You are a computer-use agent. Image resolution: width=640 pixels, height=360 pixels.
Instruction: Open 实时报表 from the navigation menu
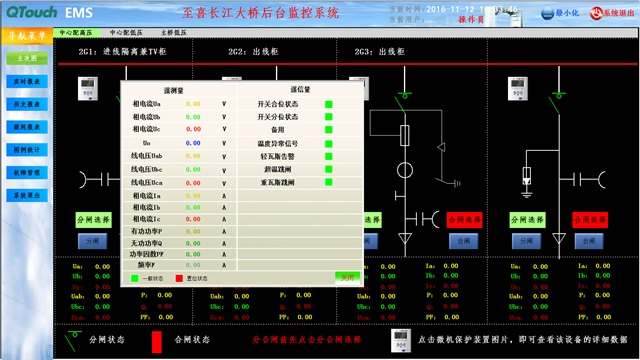[x=27, y=82]
